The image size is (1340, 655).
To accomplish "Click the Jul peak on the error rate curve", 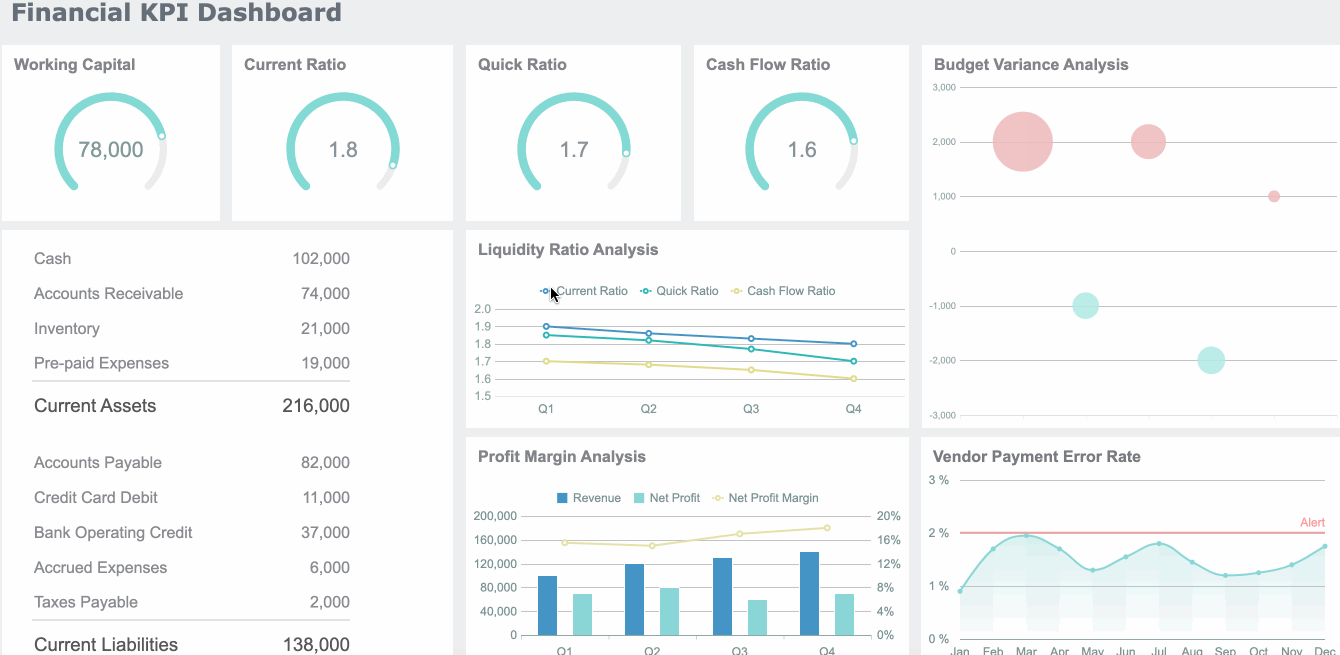I will click(x=1157, y=545).
